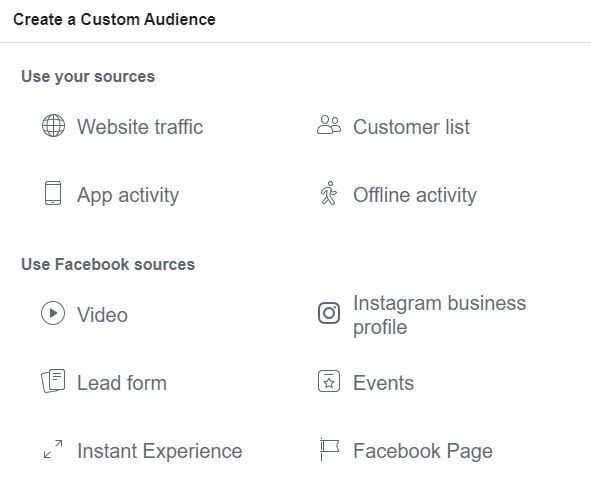Click the Lead form document icon
This screenshot has width=591, height=482.
(53, 381)
